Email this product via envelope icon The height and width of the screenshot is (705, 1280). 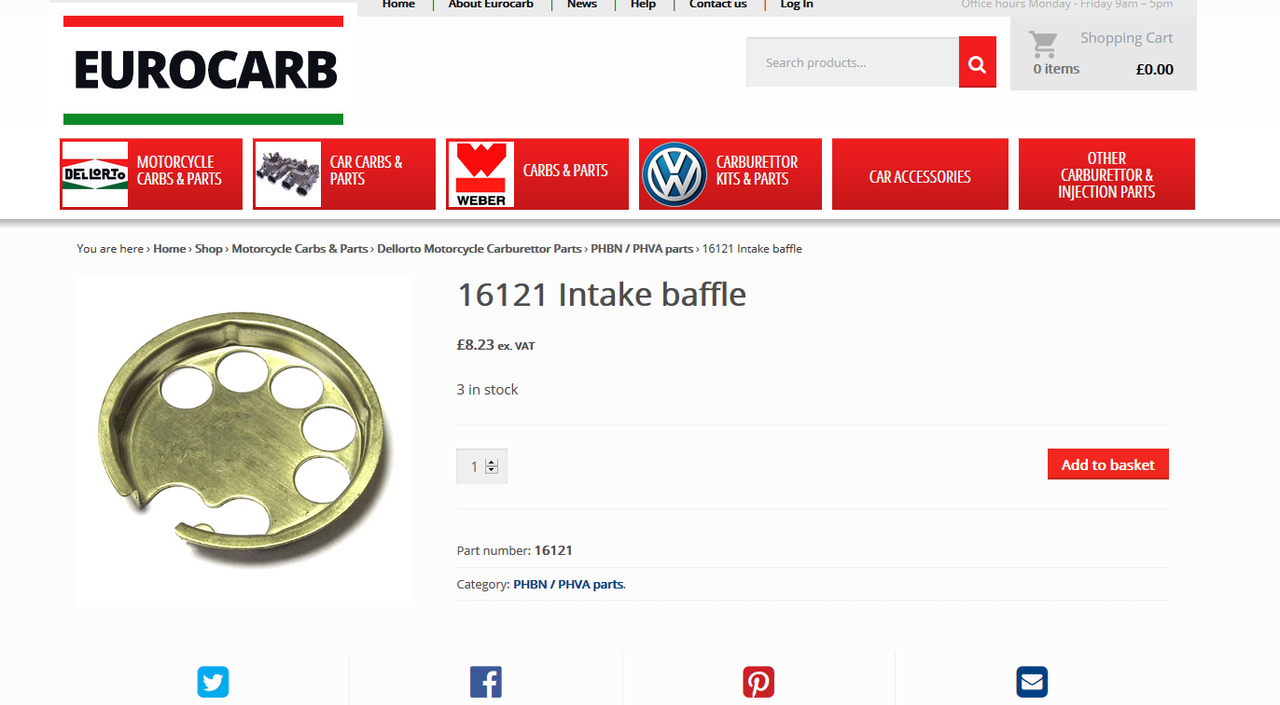(1032, 682)
